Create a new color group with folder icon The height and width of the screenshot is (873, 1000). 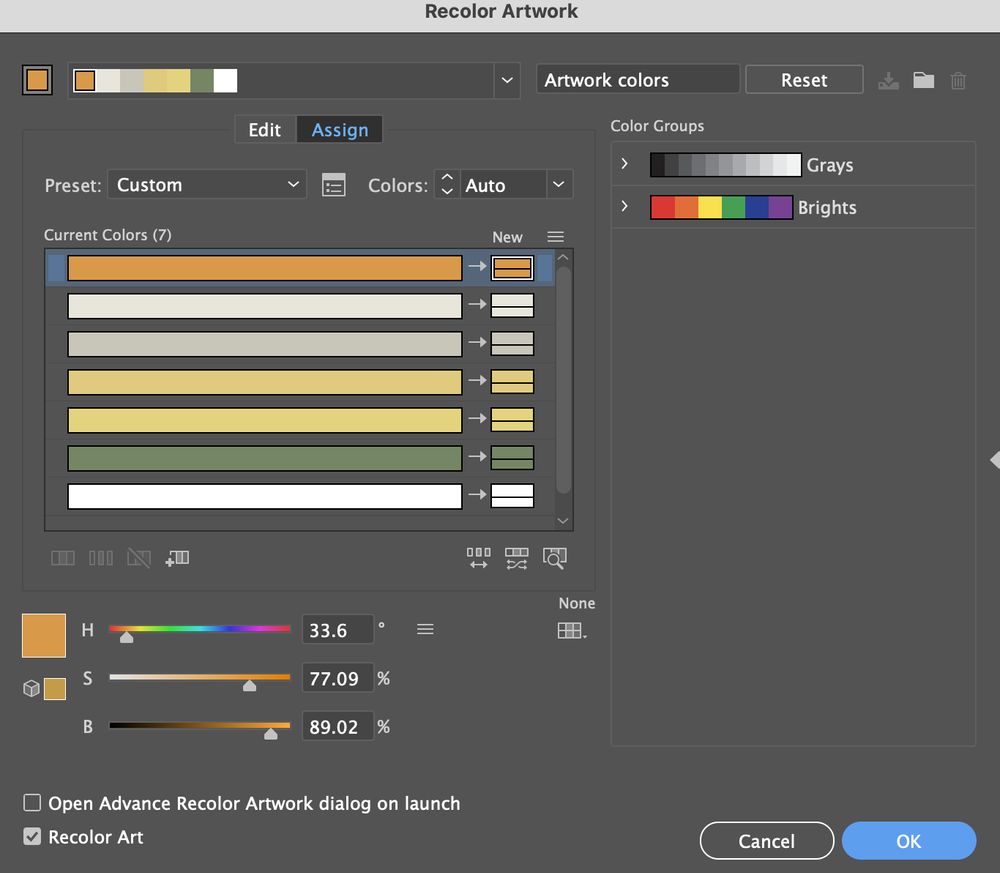[x=923, y=80]
